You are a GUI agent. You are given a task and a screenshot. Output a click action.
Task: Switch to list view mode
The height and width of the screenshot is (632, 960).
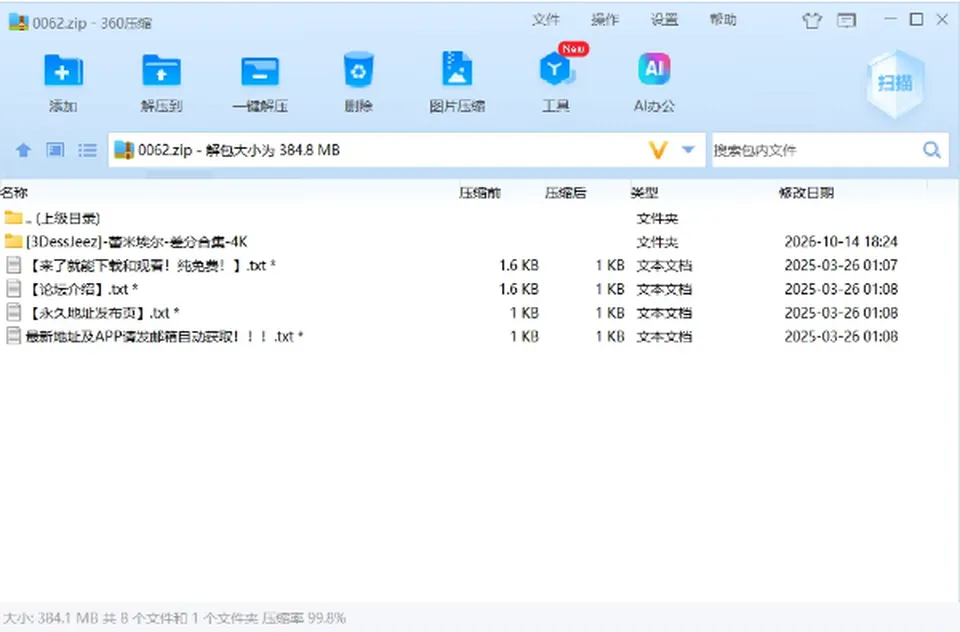pyautogui.click(x=88, y=150)
